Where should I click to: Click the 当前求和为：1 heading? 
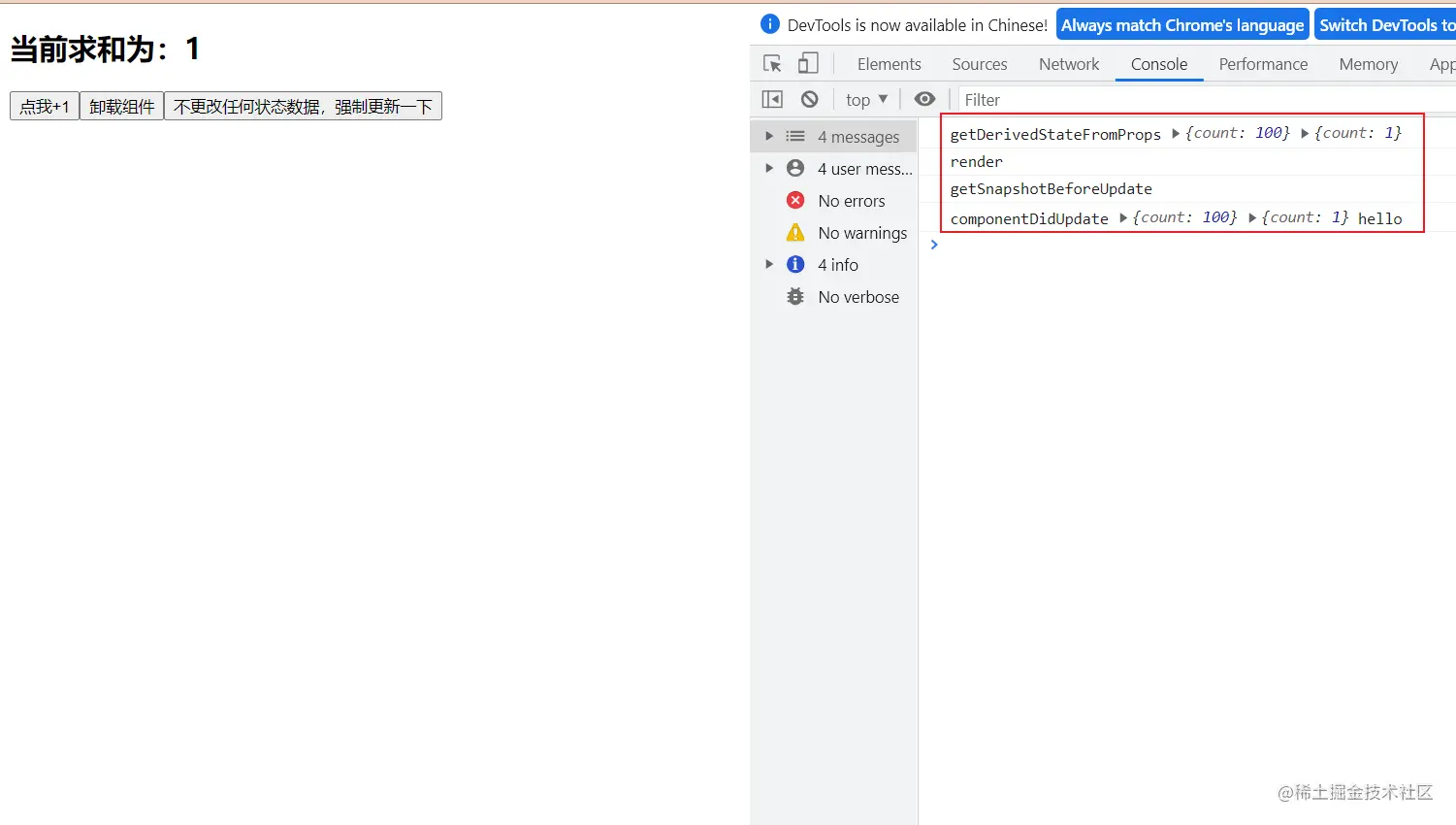coord(105,49)
